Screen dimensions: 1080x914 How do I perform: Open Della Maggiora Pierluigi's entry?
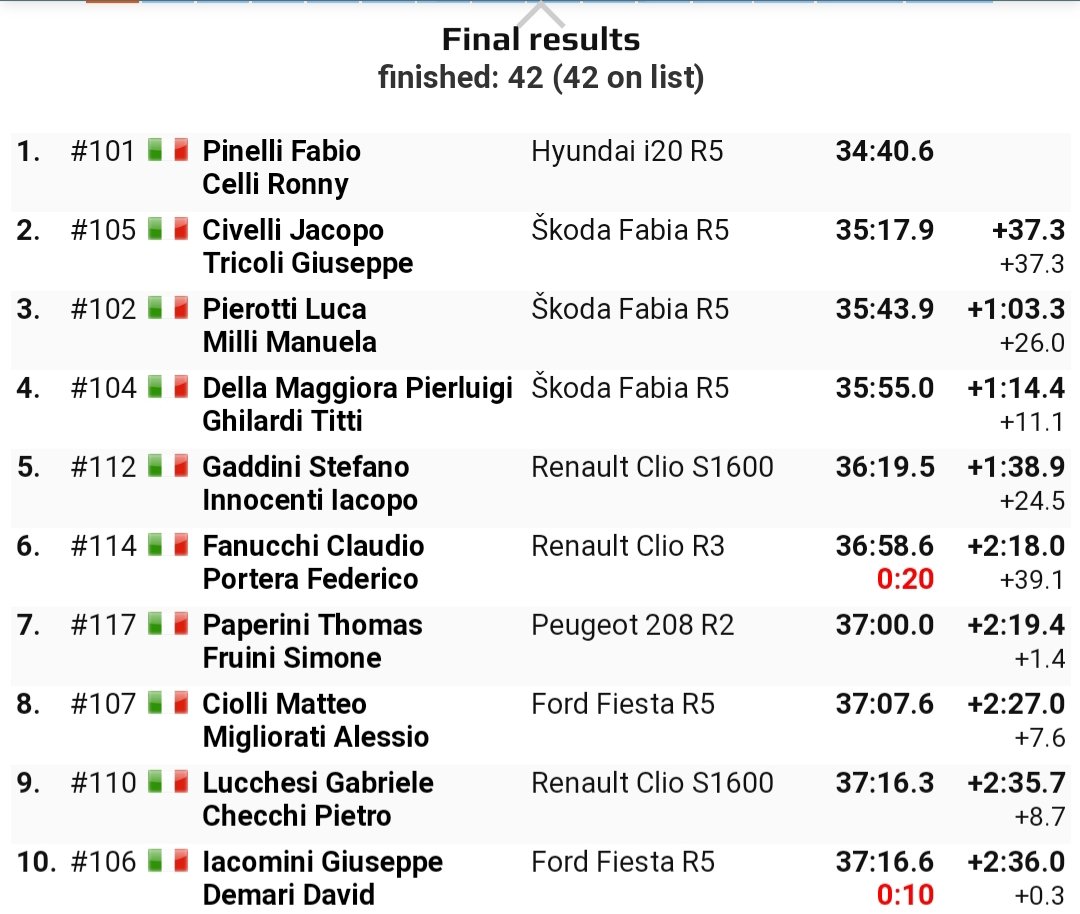pos(357,388)
